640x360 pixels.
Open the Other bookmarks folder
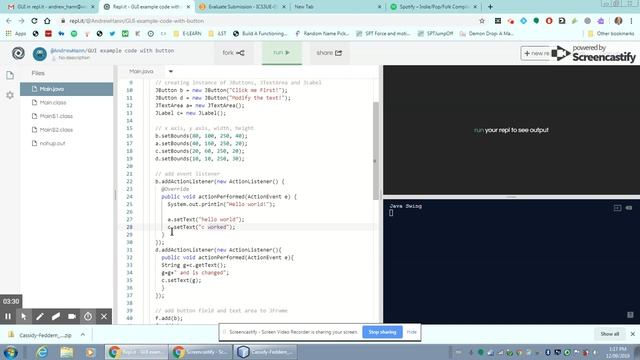[x=611, y=34]
